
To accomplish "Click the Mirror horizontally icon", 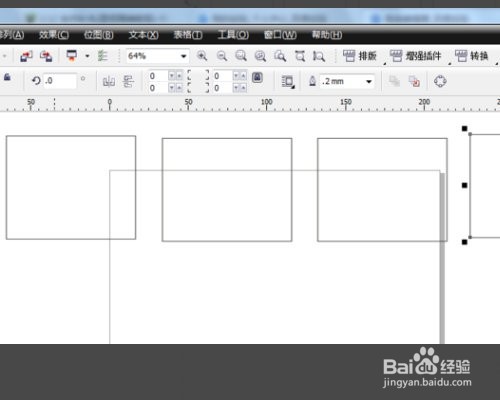I will (x=109, y=81).
